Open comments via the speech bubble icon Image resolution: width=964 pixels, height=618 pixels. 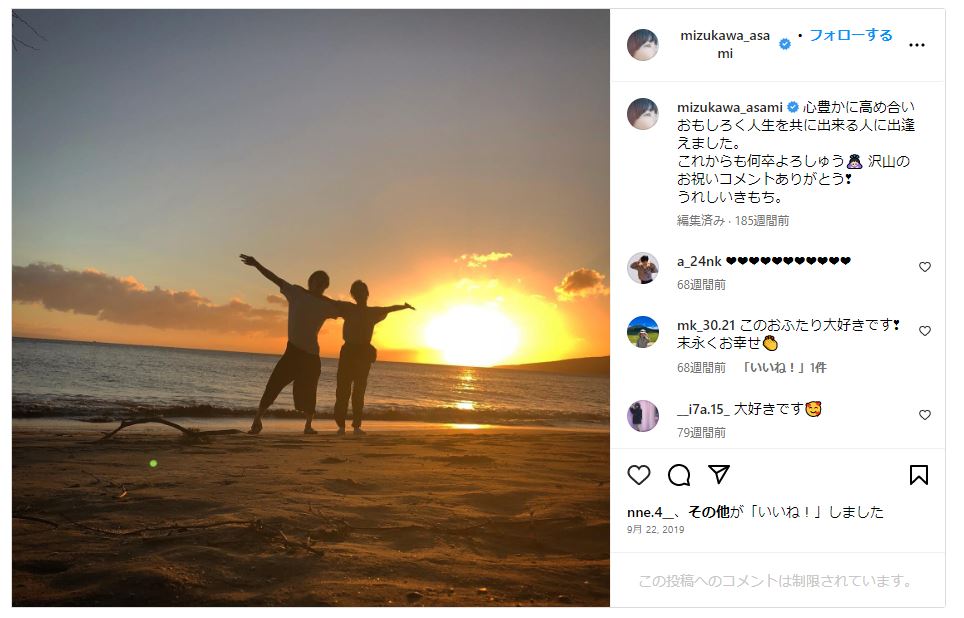pyautogui.click(x=679, y=475)
